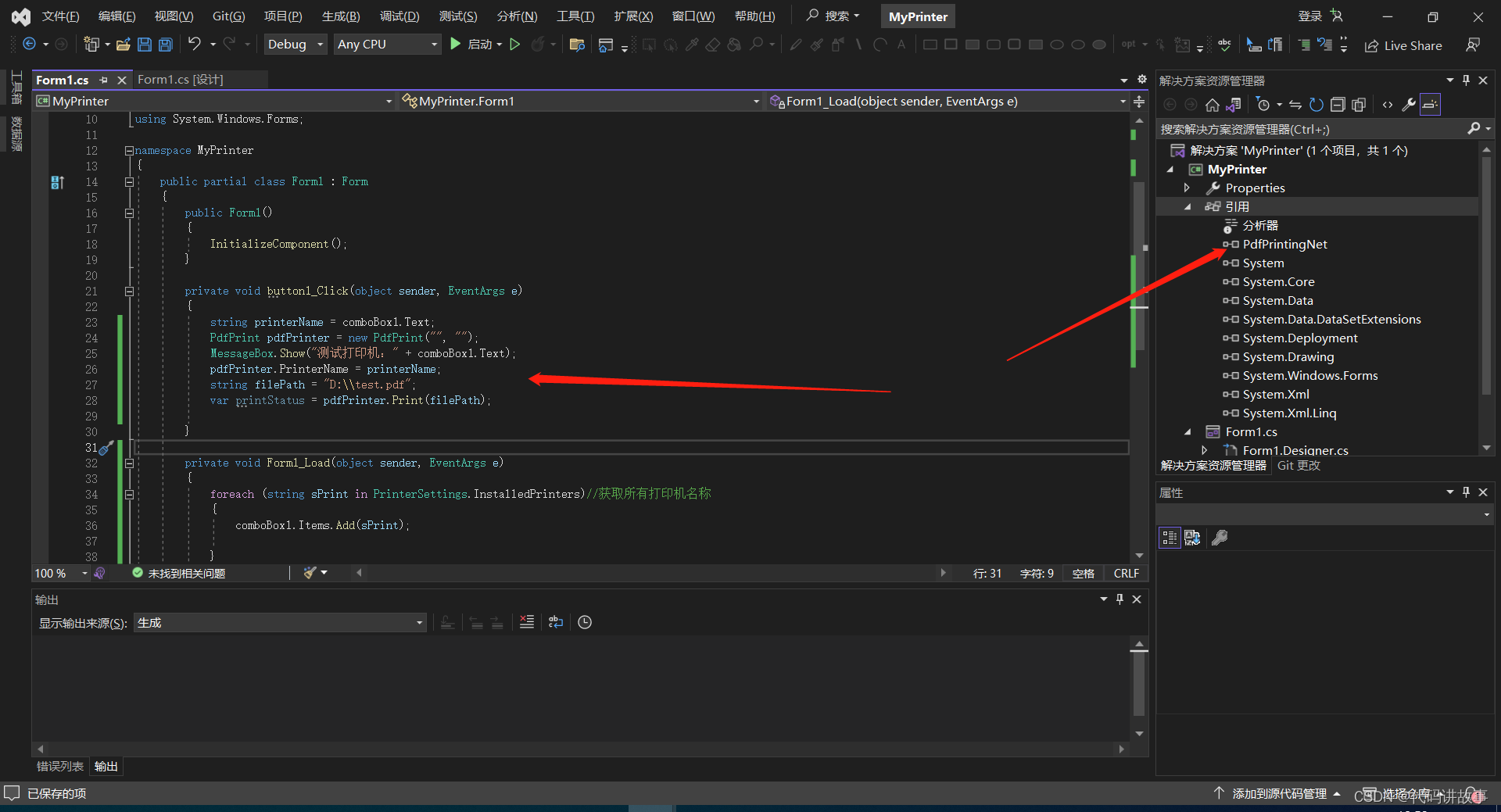
Task: Open the output source dropdown showing 生成
Action: coord(281,623)
